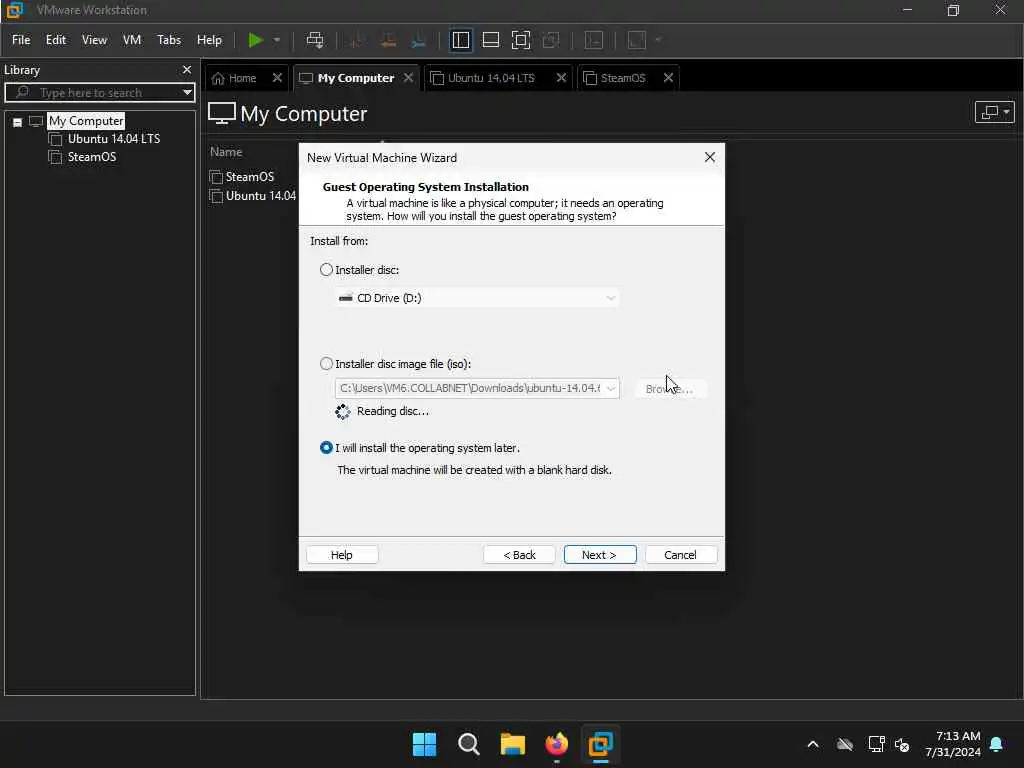Click stretch guest toolbar icon
This screenshot has height=768, width=1024.
637,40
